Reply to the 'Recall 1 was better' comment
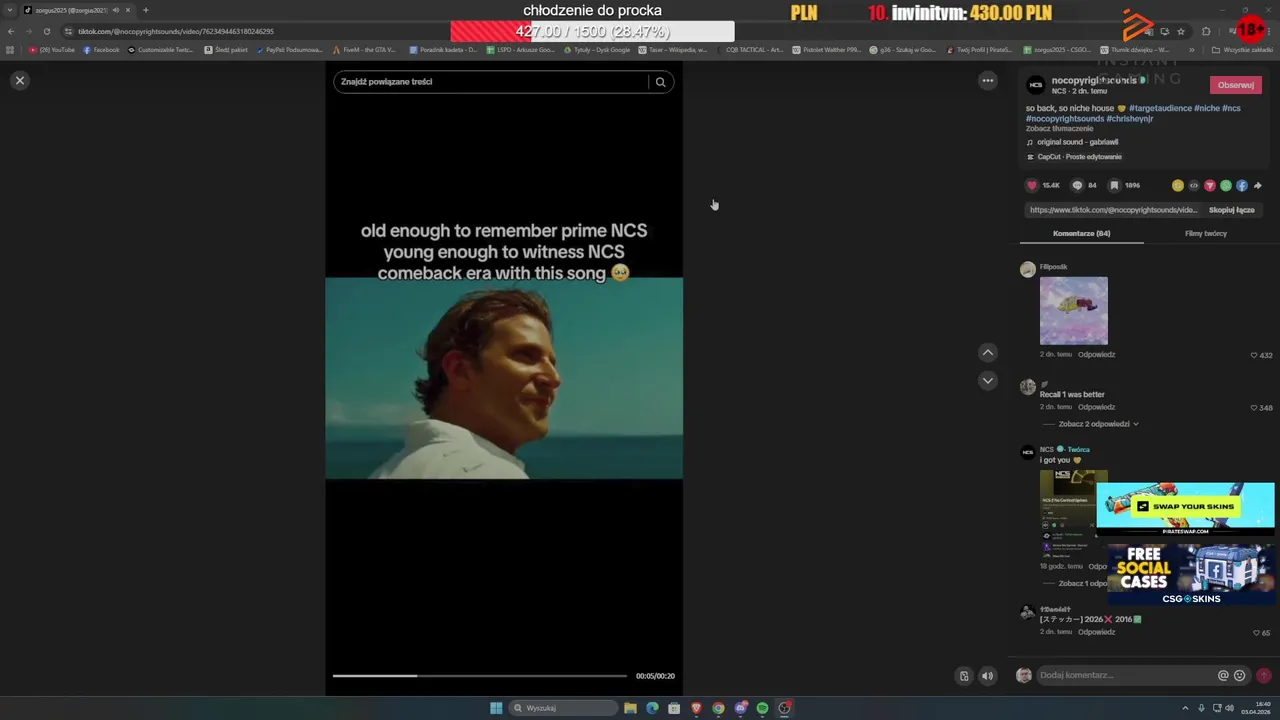 pyautogui.click(x=1096, y=407)
